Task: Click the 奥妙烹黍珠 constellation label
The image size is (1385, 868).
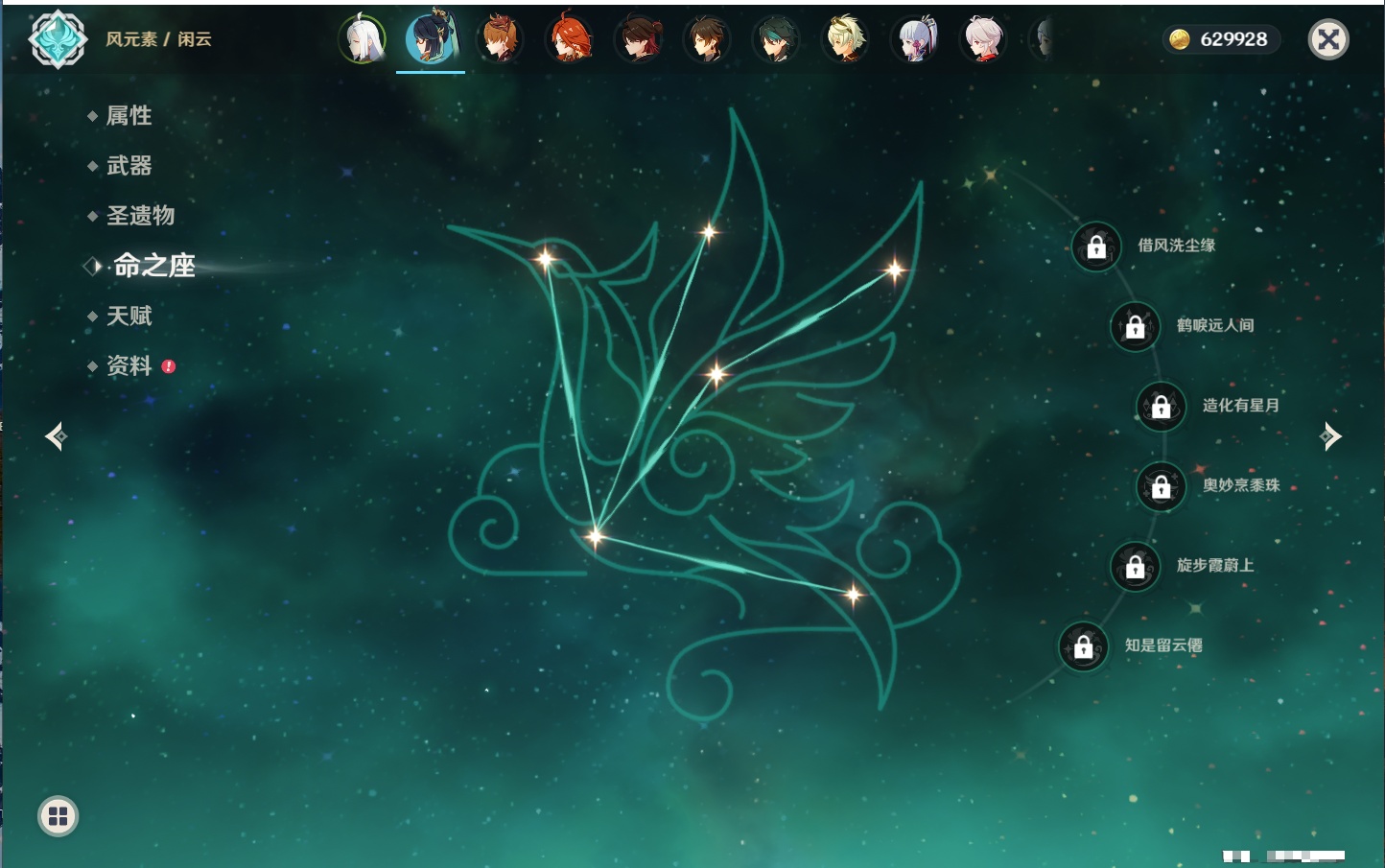Action: [x=1241, y=485]
